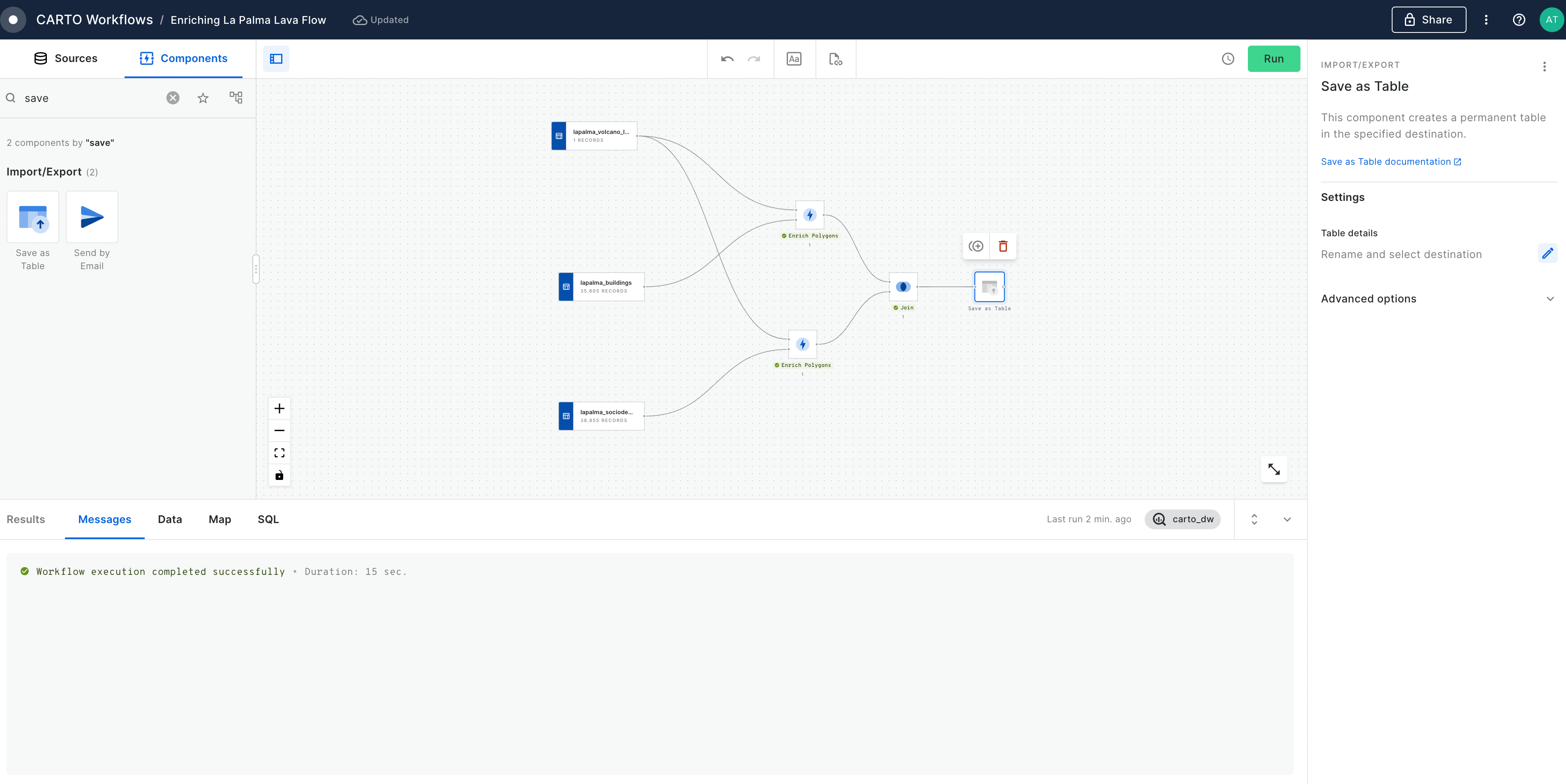Viewport: 1566px width, 784px height.
Task: Duplicate the selected node
Action: pyautogui.click(x=976, y=246)
